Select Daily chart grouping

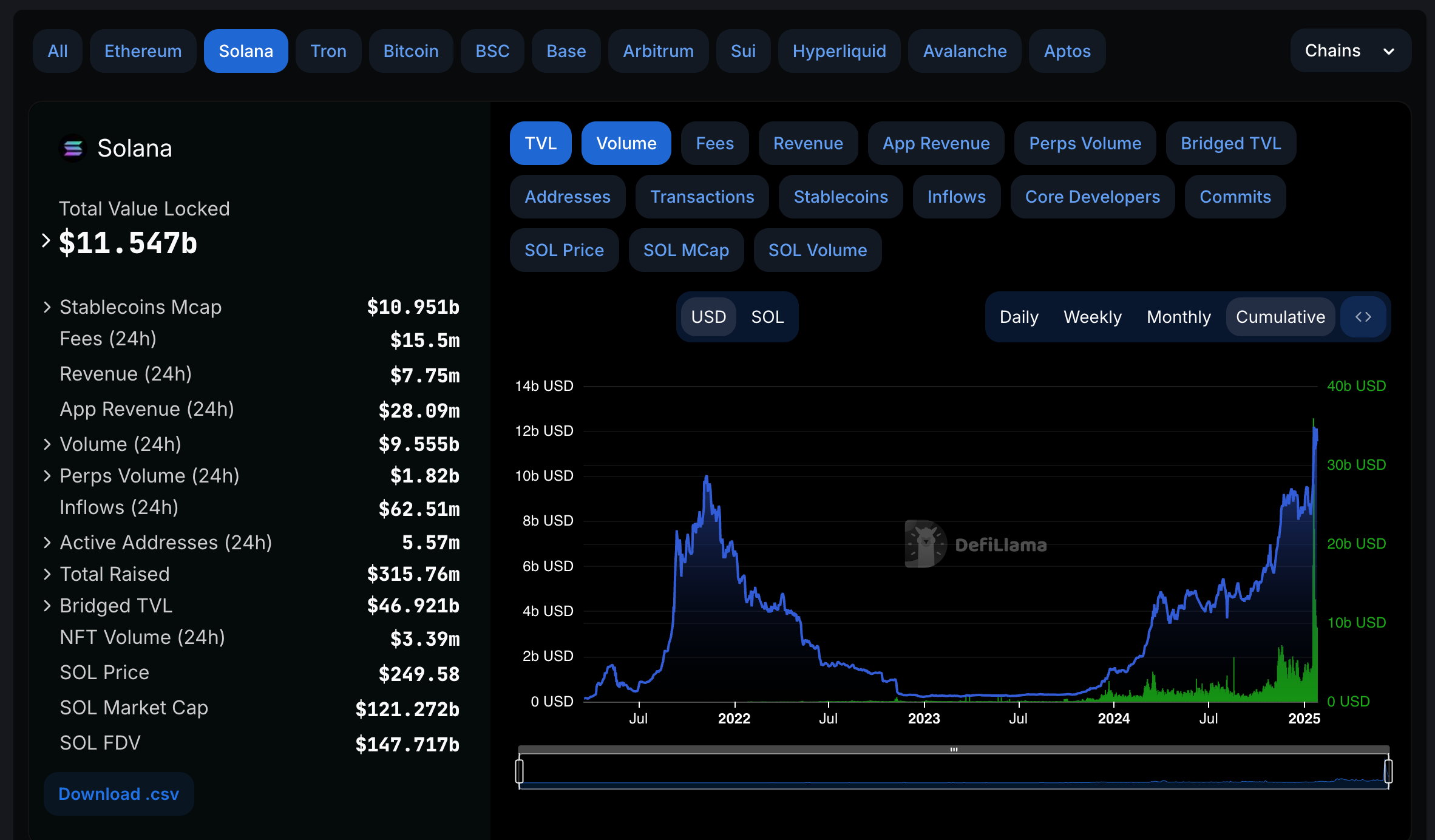(1019, 317)
